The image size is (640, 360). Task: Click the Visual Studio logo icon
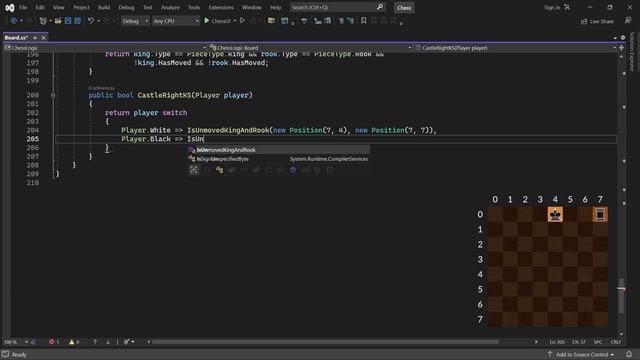(9, 7)
